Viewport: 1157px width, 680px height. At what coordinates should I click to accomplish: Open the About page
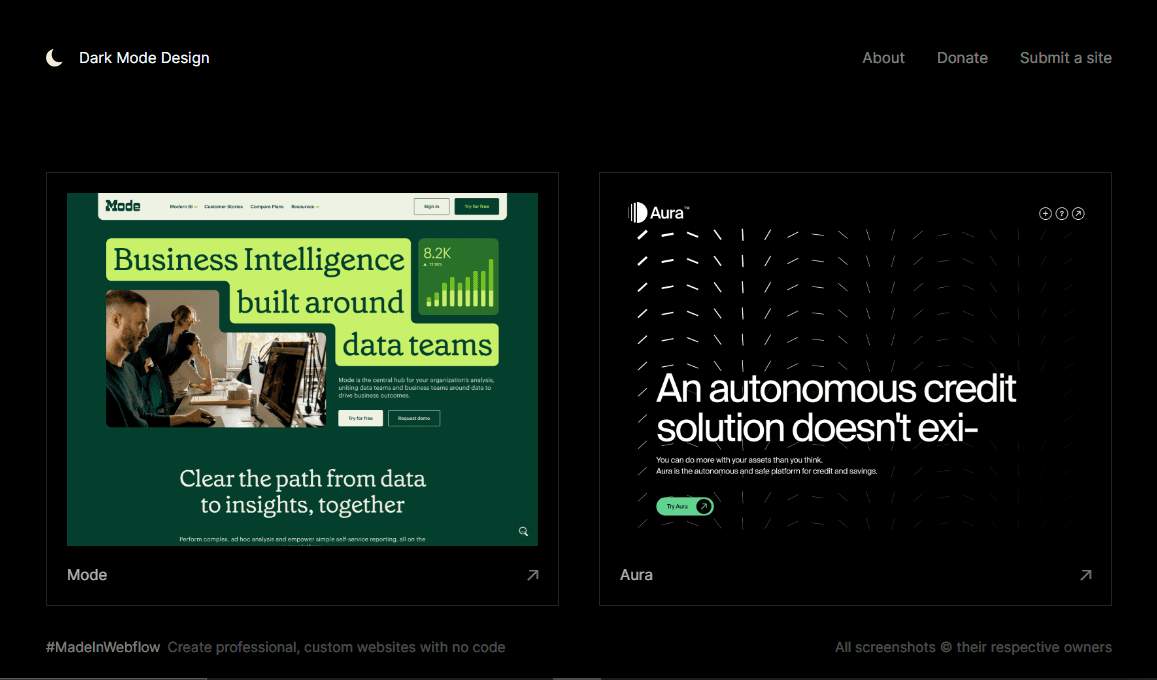click(883, 58)
